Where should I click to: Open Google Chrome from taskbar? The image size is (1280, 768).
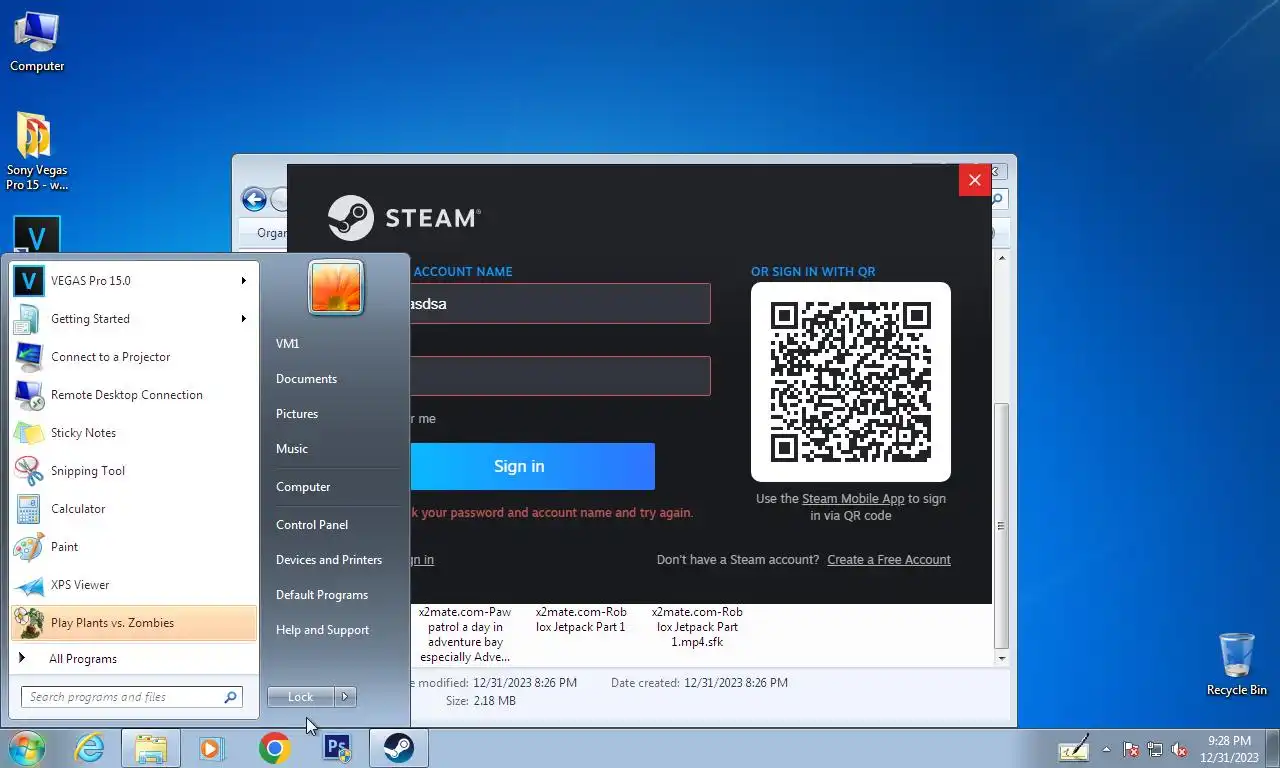point(274,748)
